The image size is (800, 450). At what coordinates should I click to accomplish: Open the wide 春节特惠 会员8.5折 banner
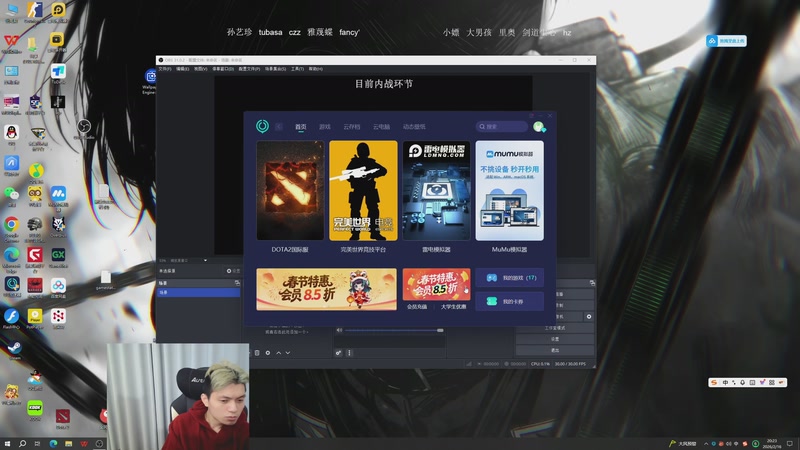tap(327, 289)
